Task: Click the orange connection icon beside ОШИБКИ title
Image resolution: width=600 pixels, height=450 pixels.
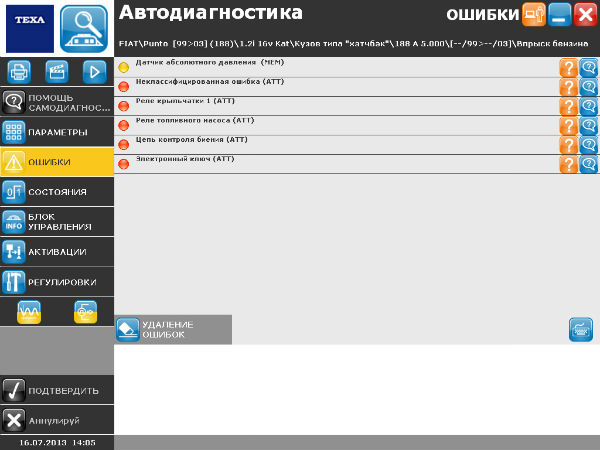Action: coord(534,14)
